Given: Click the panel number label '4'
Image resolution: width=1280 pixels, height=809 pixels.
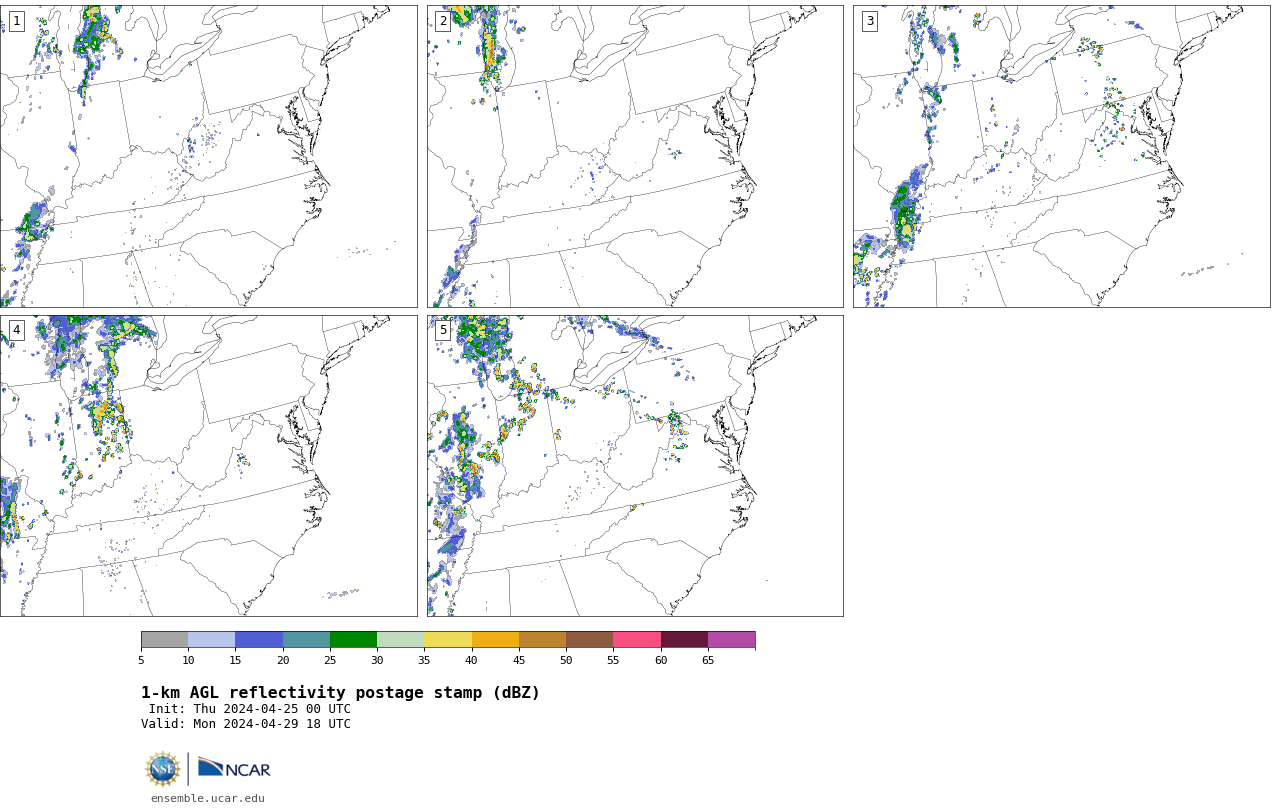Looking at the screenshot, I should point(16,330).
